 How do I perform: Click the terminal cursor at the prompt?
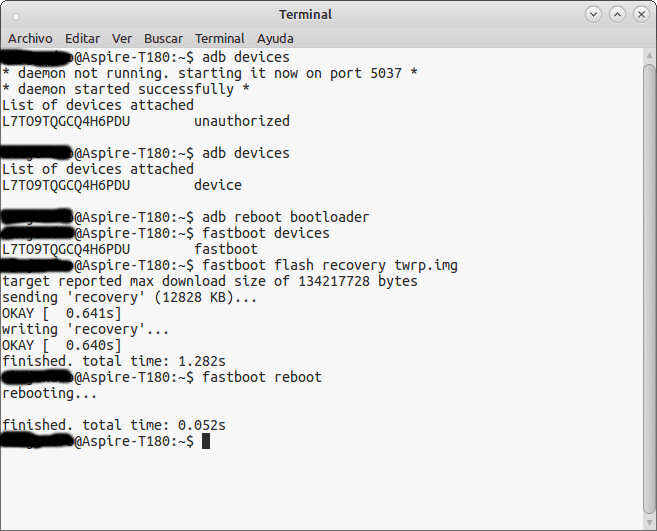coord(206,441)
